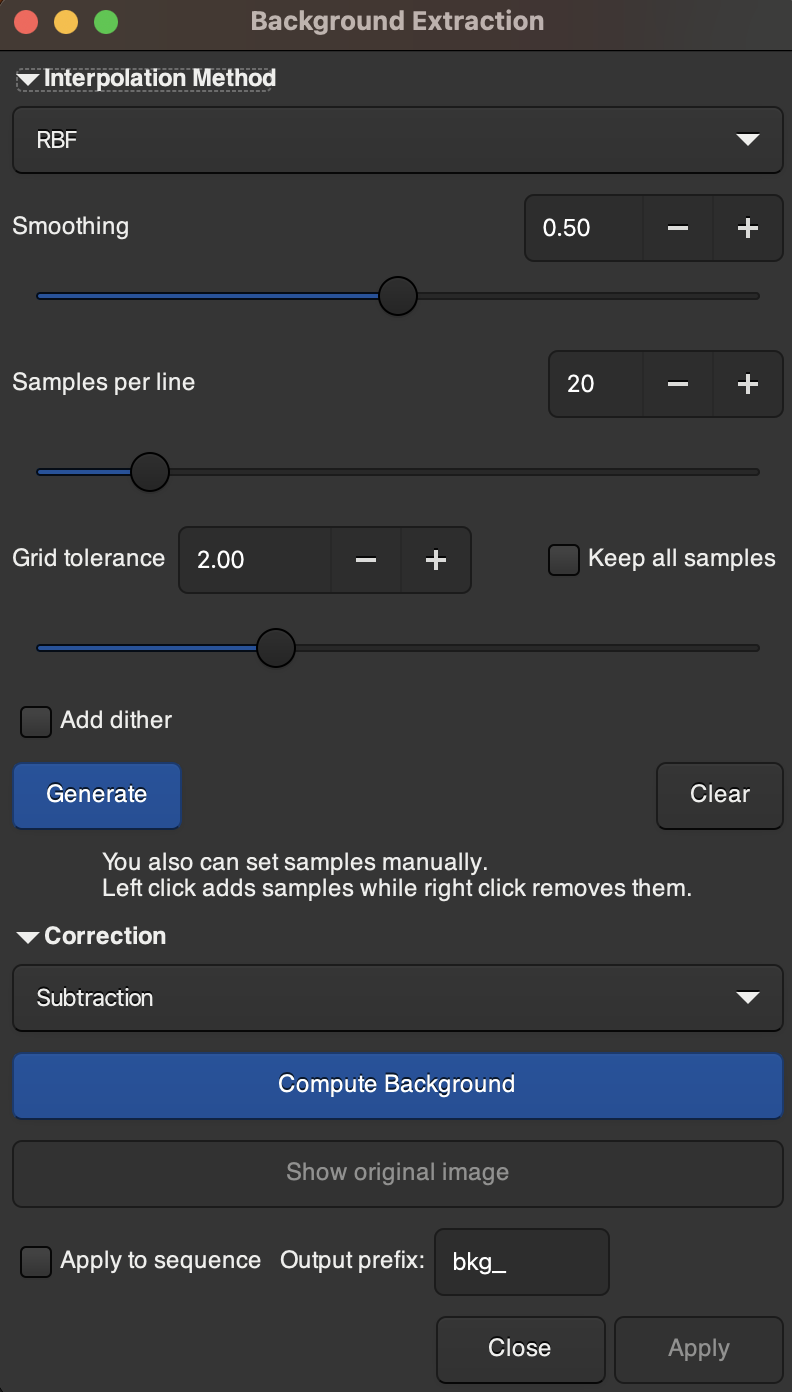Check the Apply to sequence option
This screenshot has height=1392, width=792.
(x=36, y=1261)
